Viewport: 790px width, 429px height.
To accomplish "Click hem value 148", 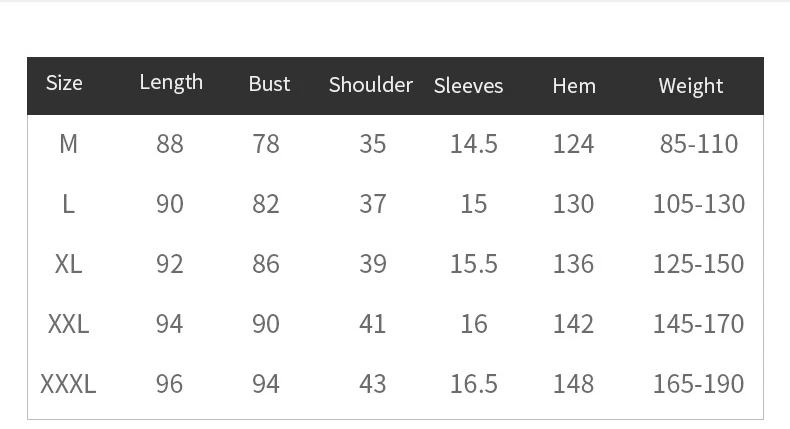I will 573,384.
